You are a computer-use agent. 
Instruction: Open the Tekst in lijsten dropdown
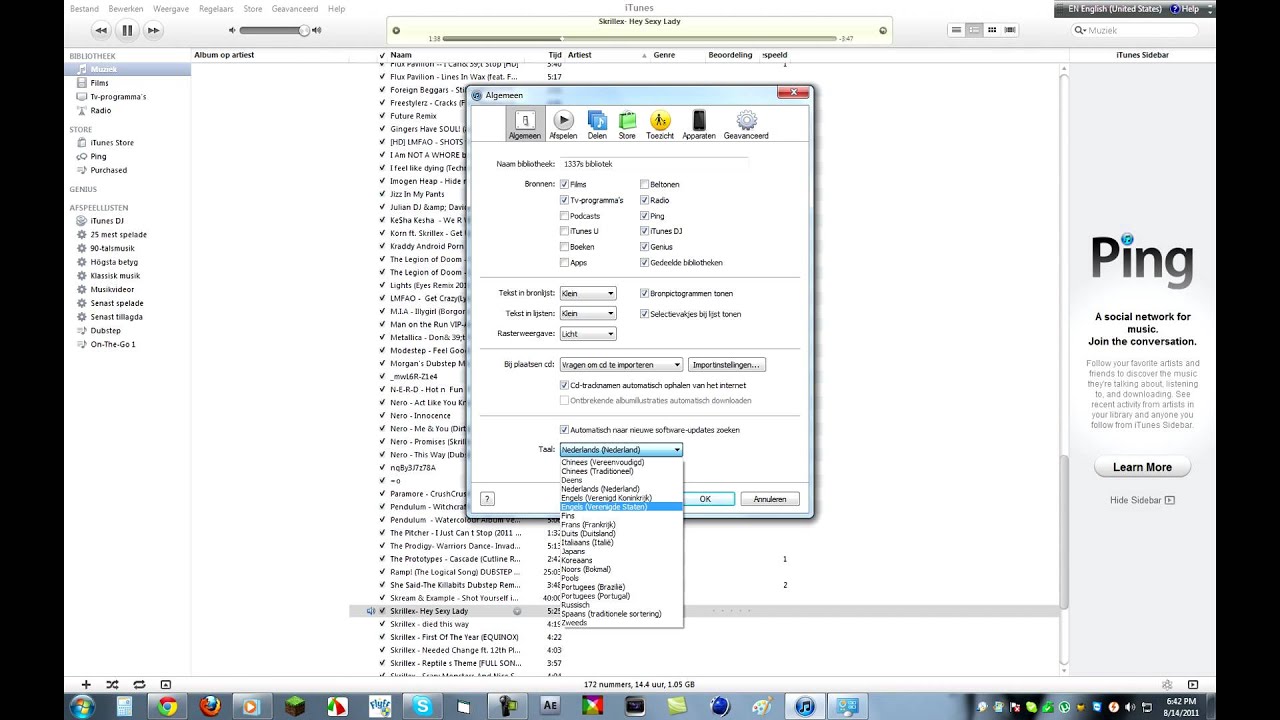coord(588,314)
